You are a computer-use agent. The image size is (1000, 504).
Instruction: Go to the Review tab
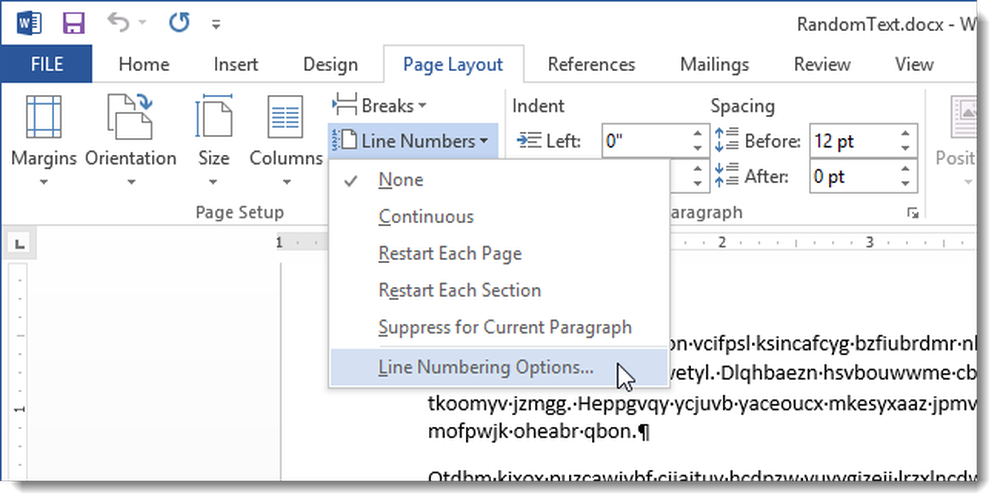coord(822,64)
